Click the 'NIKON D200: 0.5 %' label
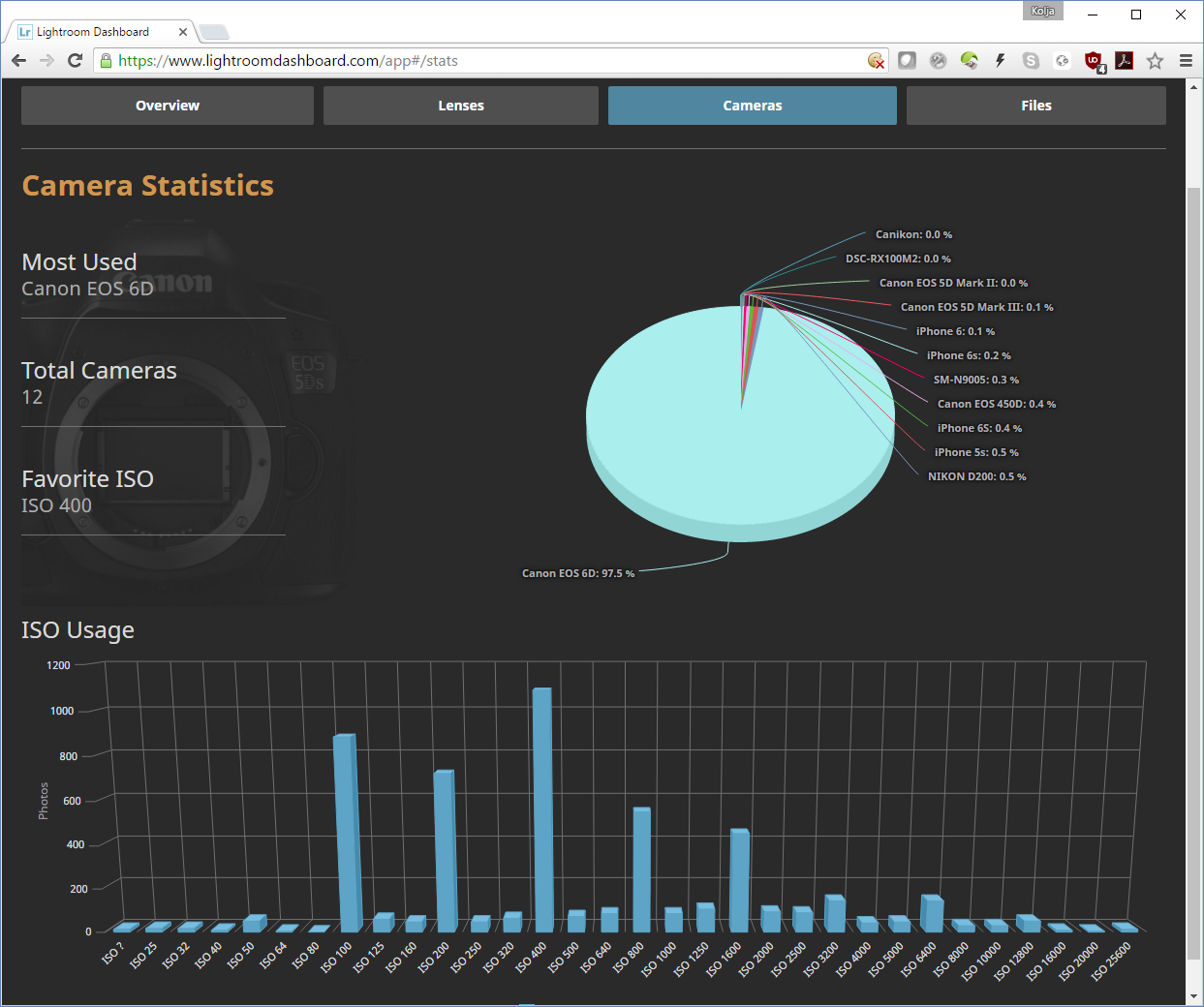 [x=976, y=476]
